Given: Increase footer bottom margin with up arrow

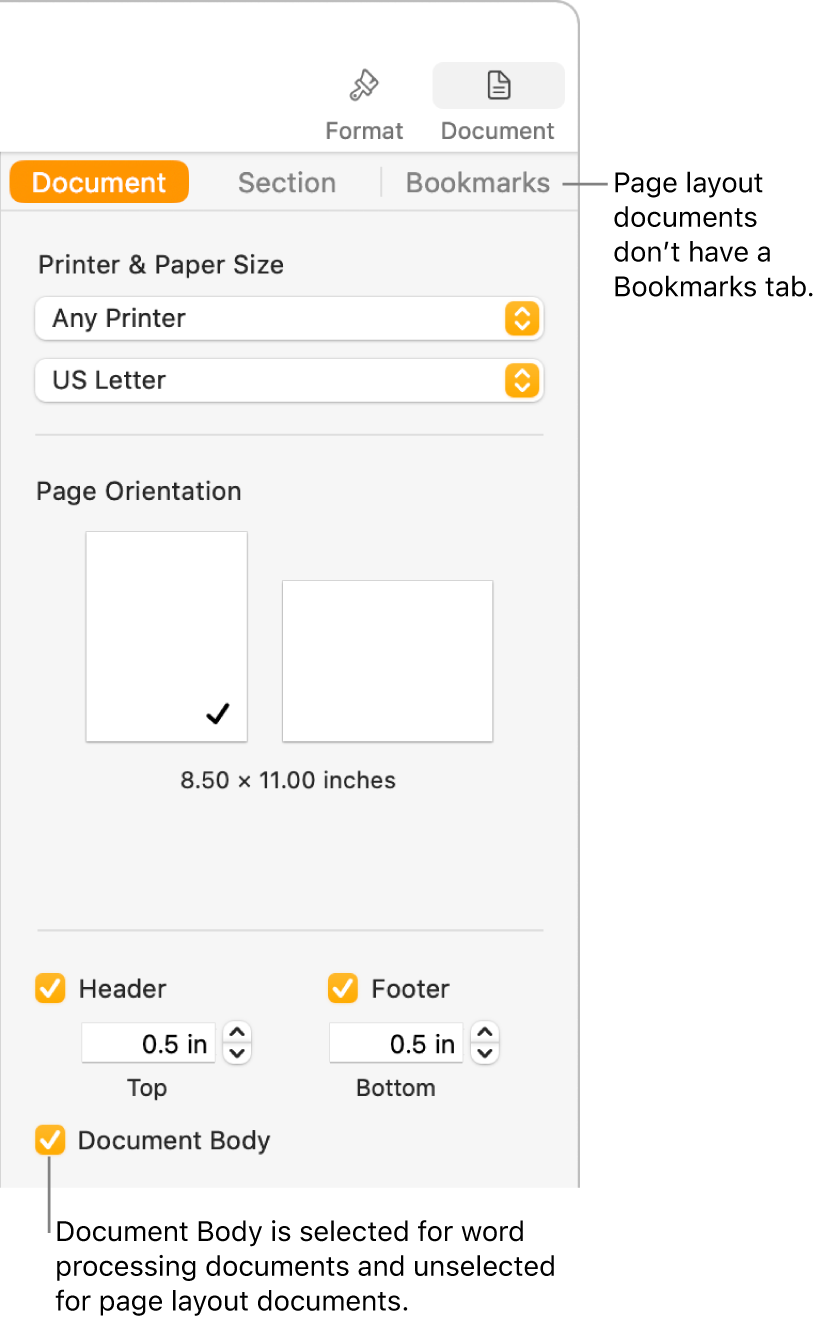Looking at the screenshot, I should (485, 1033).
